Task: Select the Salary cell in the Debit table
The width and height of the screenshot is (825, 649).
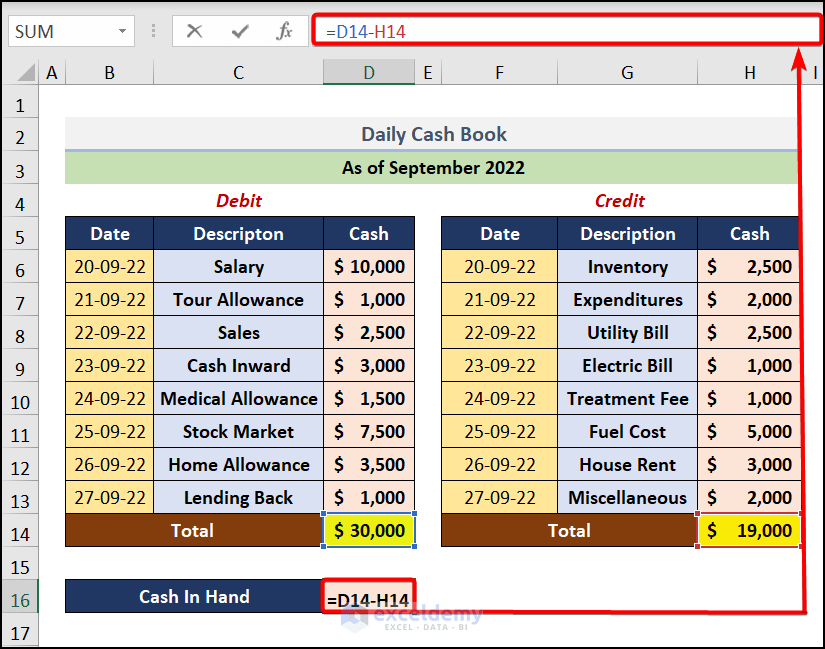Action: (x=238, y=266)
